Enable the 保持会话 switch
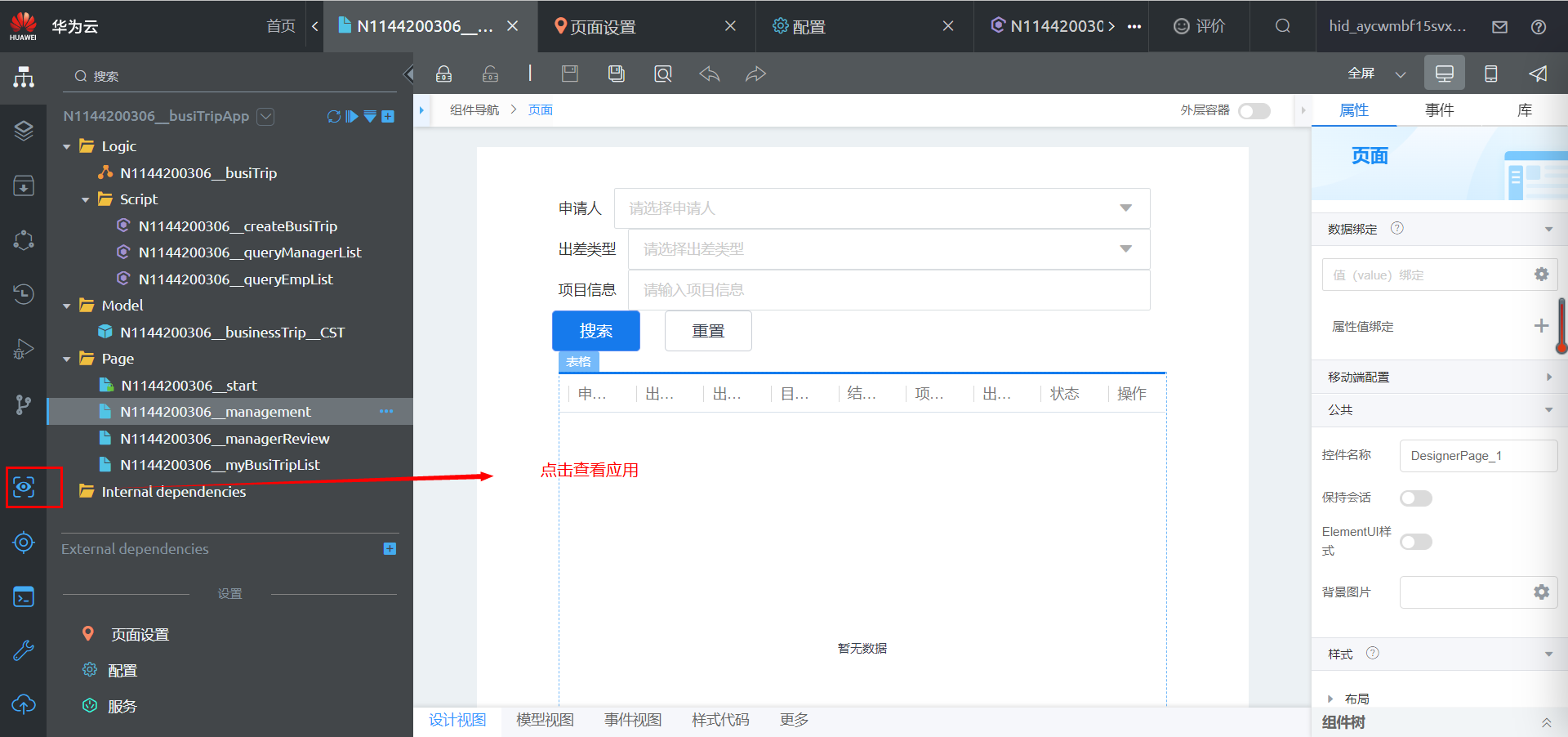This screenshot has width=1568, height=737. tap(1415, 498)
